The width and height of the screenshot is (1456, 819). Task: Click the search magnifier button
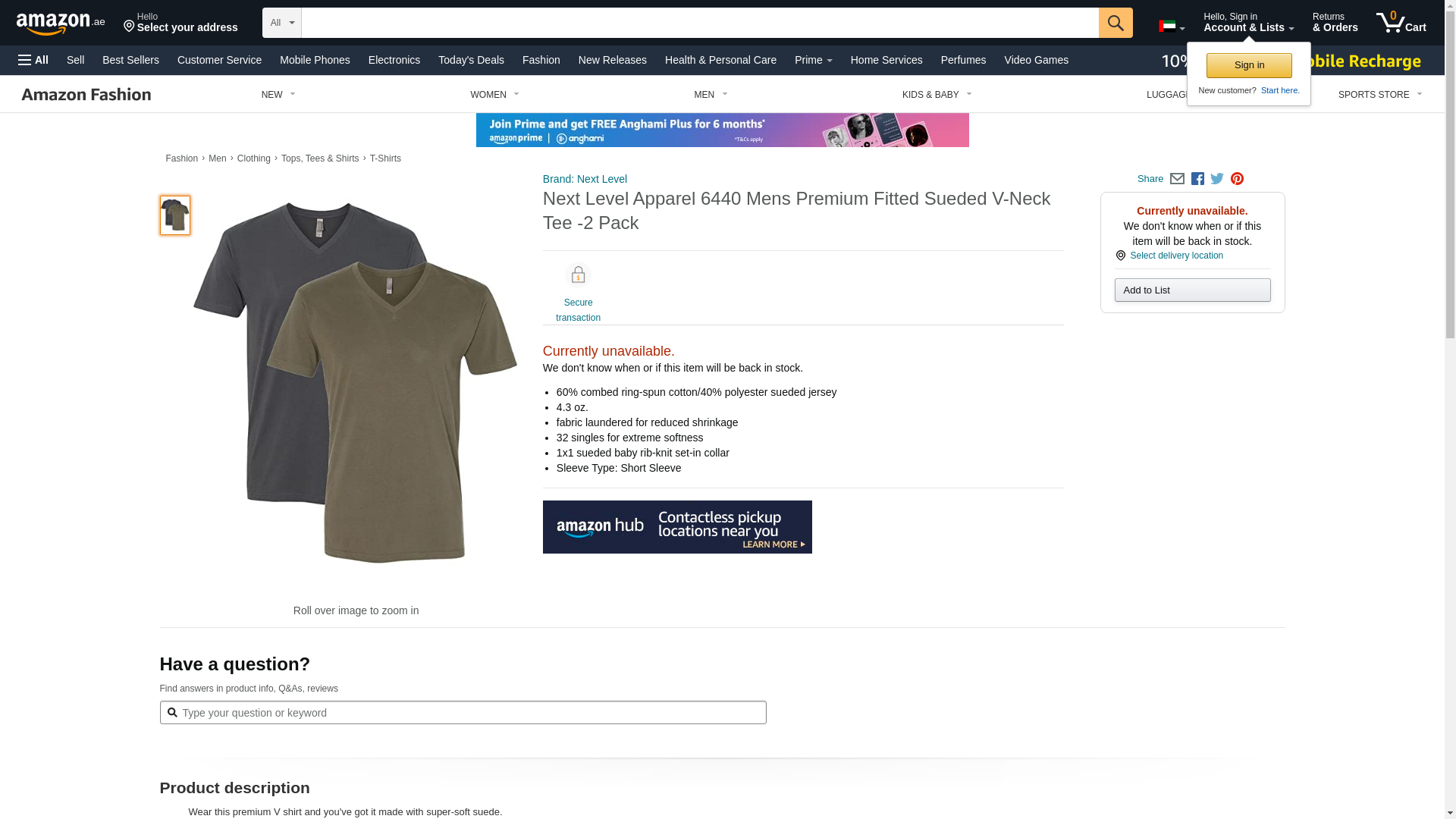(1115, 23)
